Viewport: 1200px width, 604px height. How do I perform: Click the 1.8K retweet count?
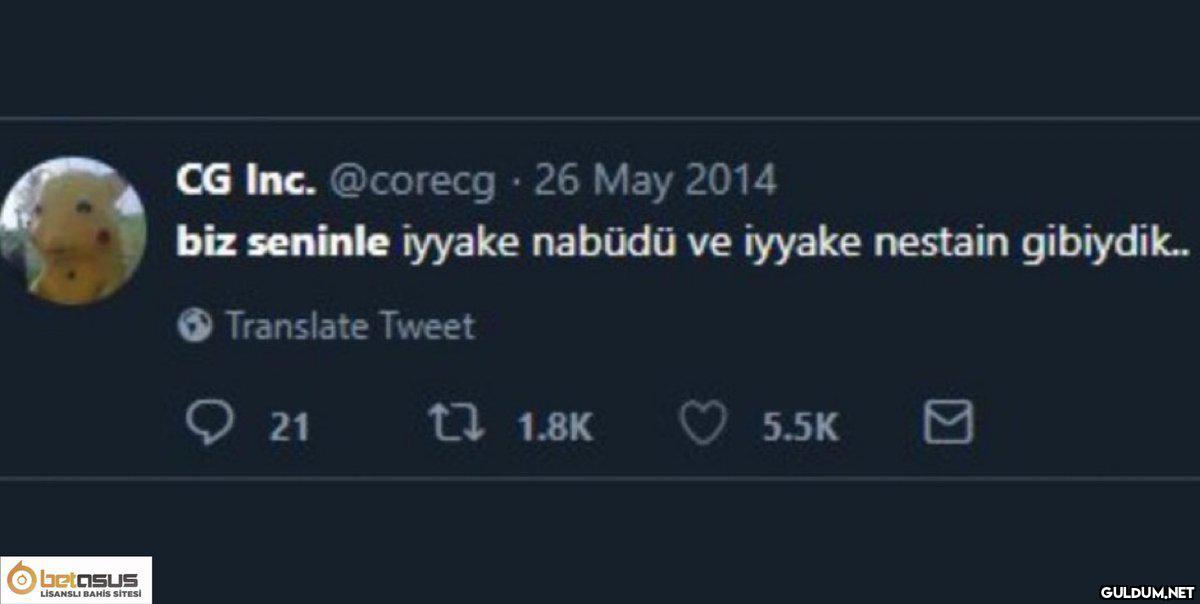[555, 428]
